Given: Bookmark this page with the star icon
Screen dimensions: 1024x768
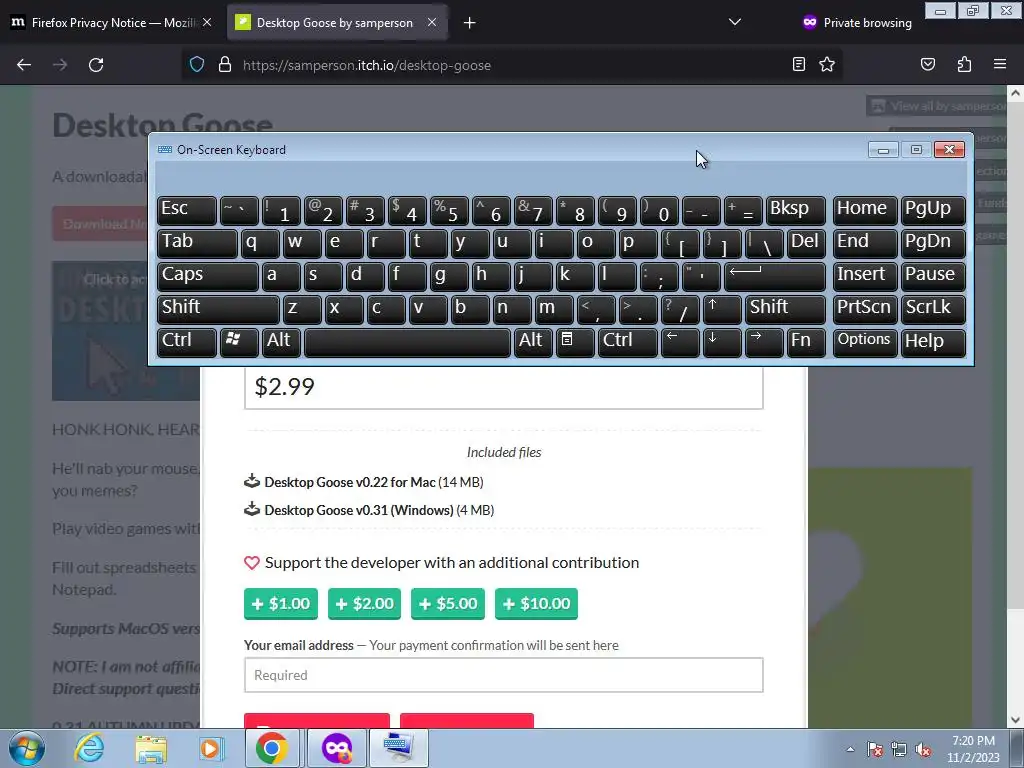Looking at the screenshot, I should click(827, 64).
